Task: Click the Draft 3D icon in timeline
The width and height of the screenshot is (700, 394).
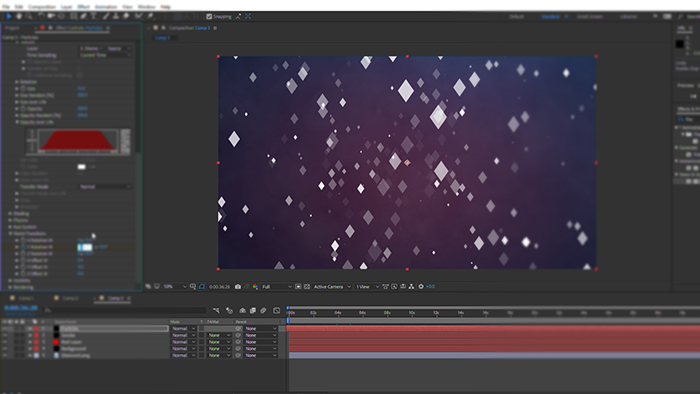Action: point(229,310)
